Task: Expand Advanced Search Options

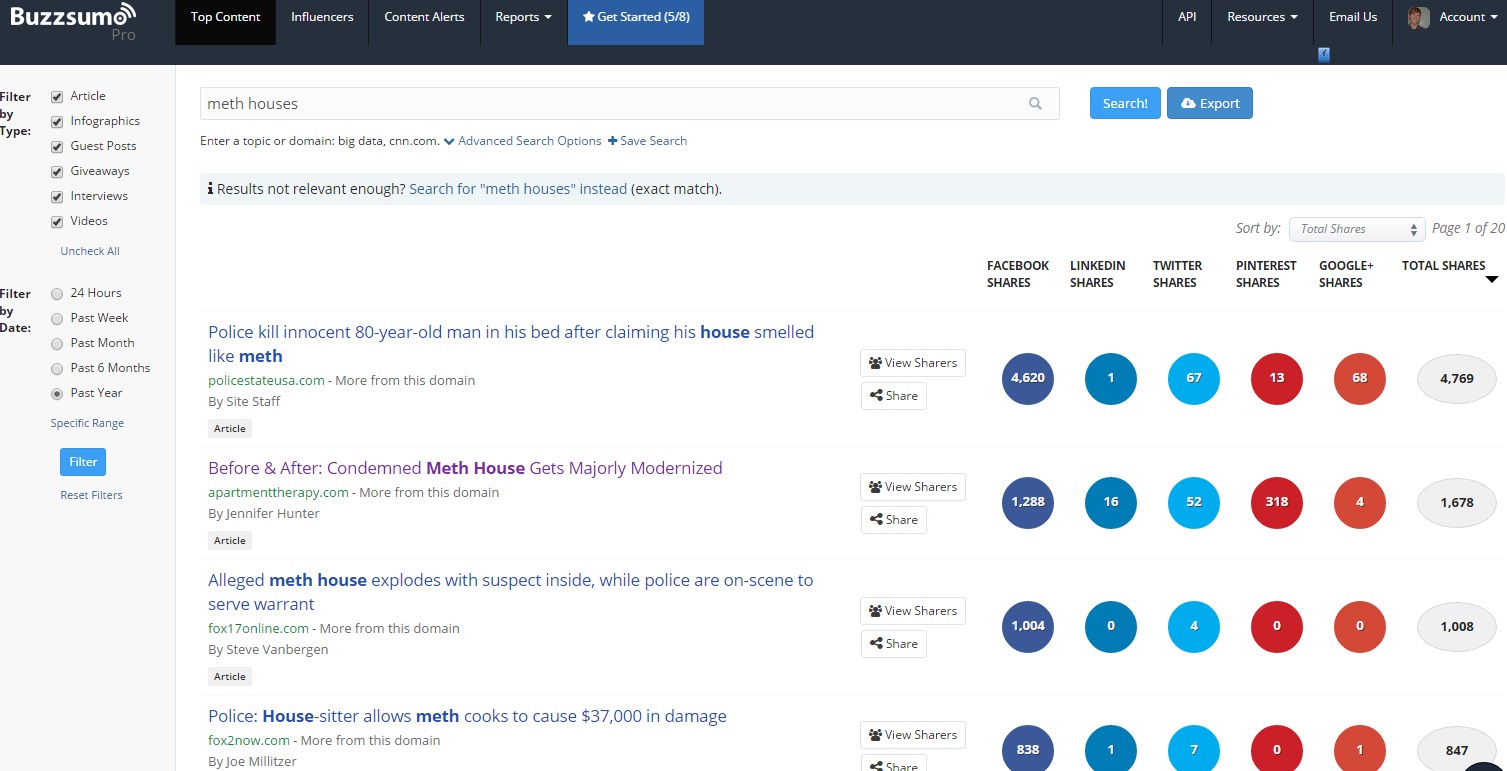Action: coord(523,141)
